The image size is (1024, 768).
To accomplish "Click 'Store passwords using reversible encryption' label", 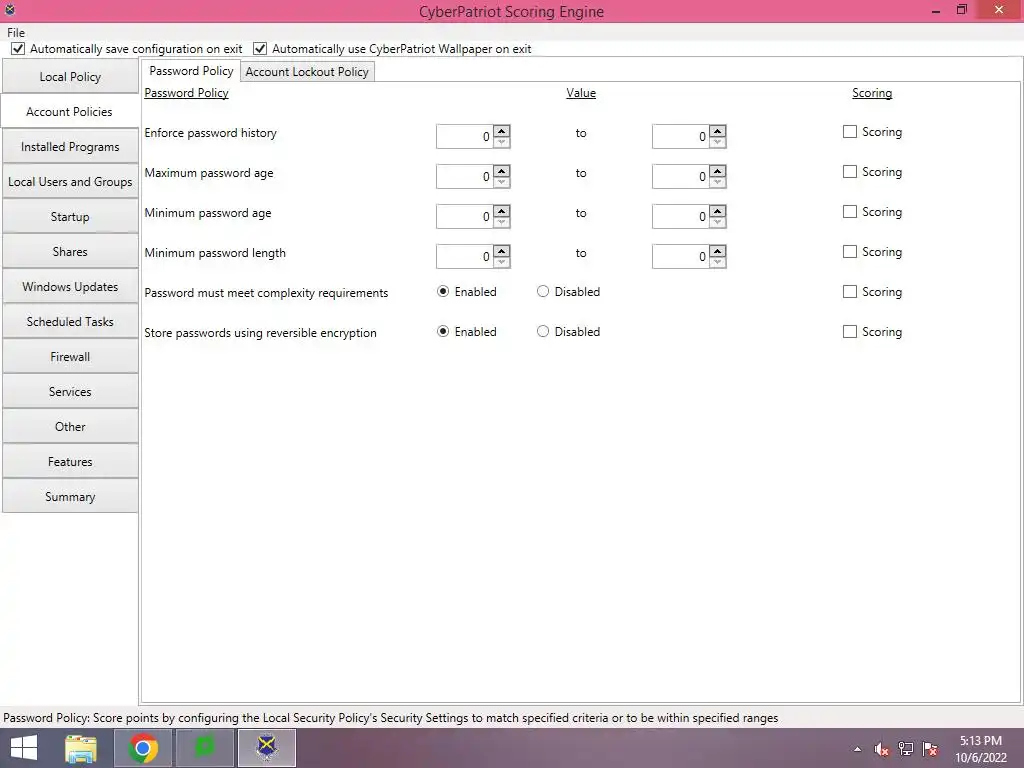I will pyautogui.click(x=260, y=332).
